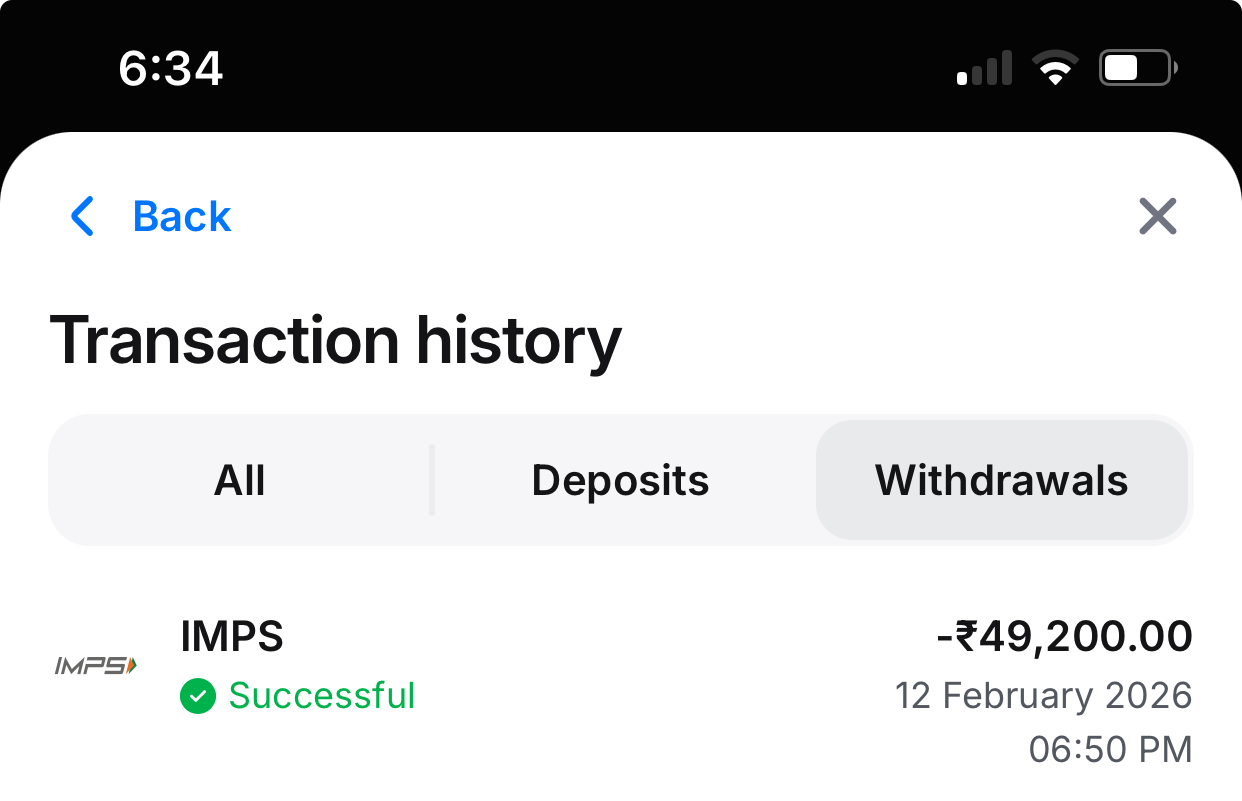Click the -₹49,200.00 amount
This screenshot has width=1242, height=801.
pyautogui.click(x=1064, y=637)
